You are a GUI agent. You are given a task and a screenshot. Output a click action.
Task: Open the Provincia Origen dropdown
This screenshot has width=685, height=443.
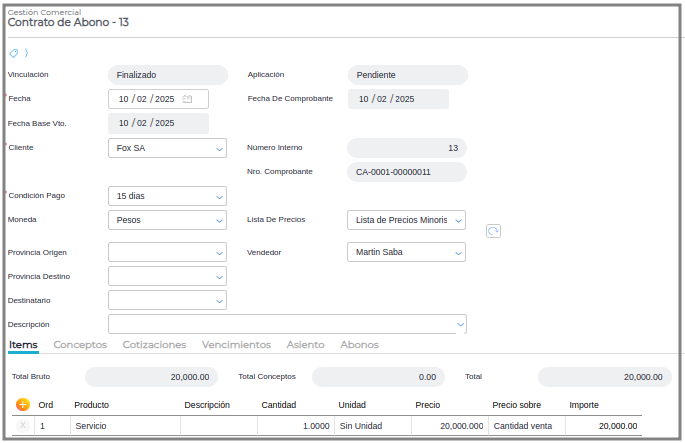219,252
